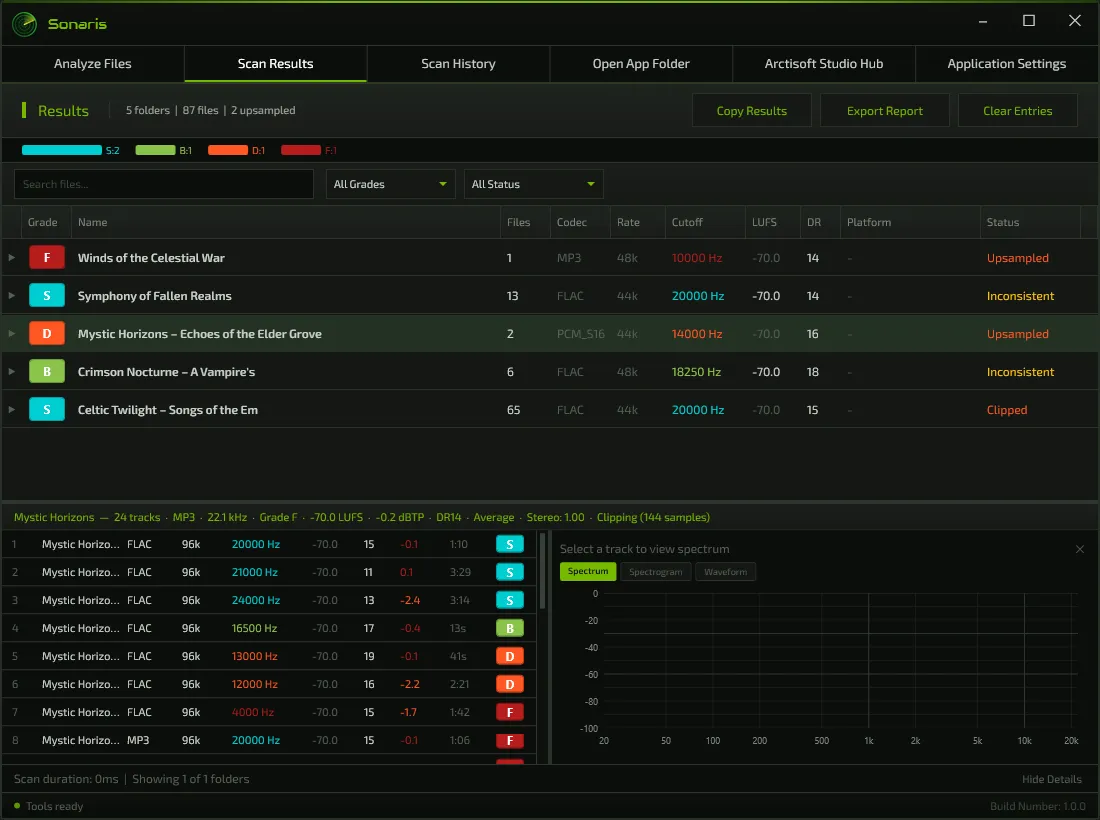Click the S grade badge on track 3

point(510,600)
